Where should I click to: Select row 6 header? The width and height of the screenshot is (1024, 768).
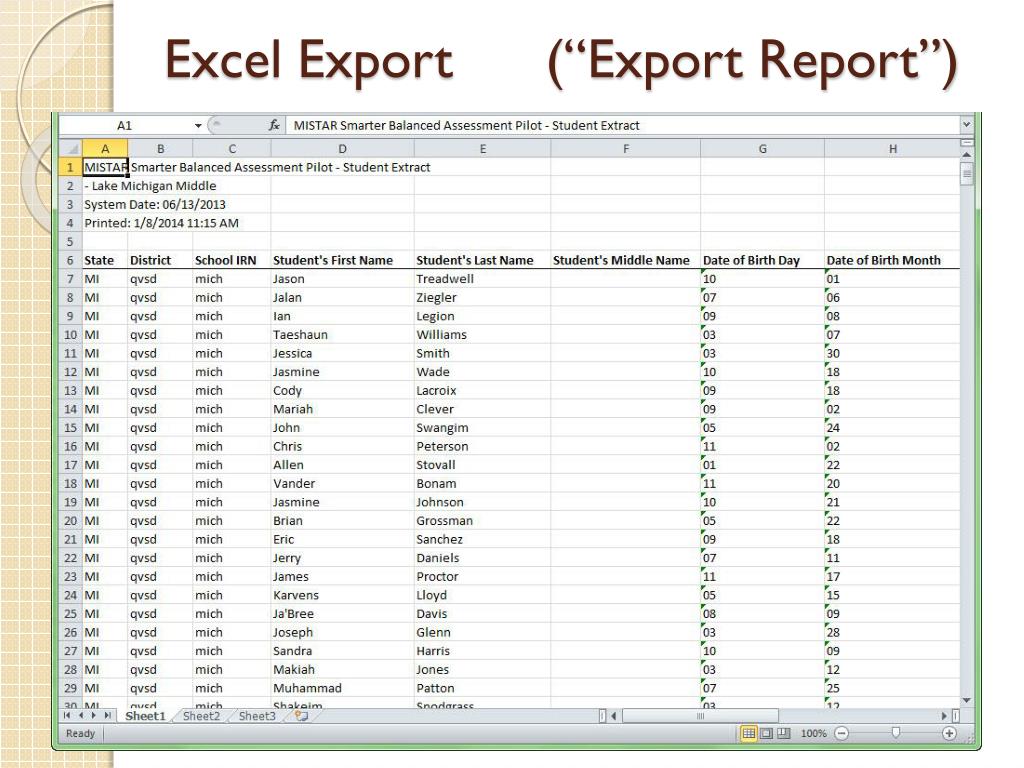[71, 260]
